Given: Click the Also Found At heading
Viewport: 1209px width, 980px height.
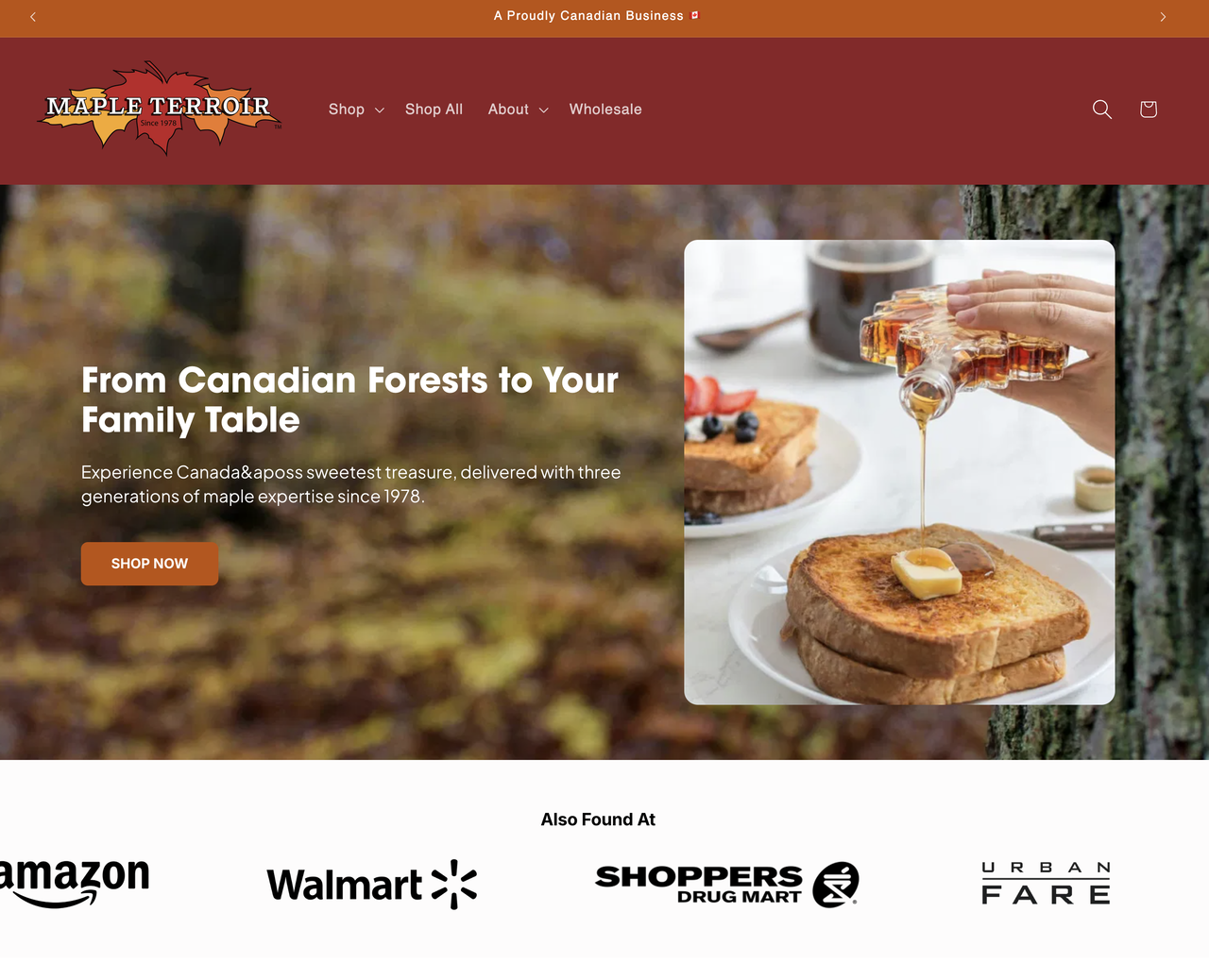Looking at the screenshot, I should pos(598,819).
